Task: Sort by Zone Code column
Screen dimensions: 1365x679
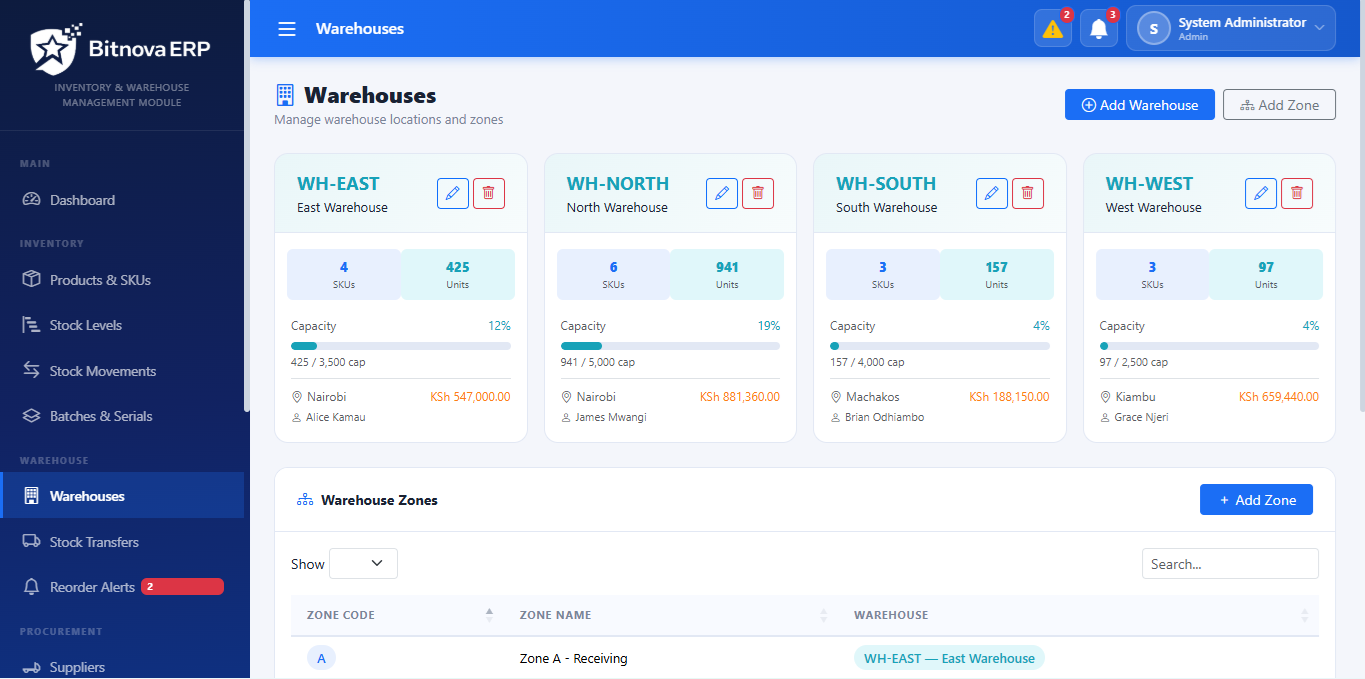Action: pyautogui.click(x=397, y=615)
